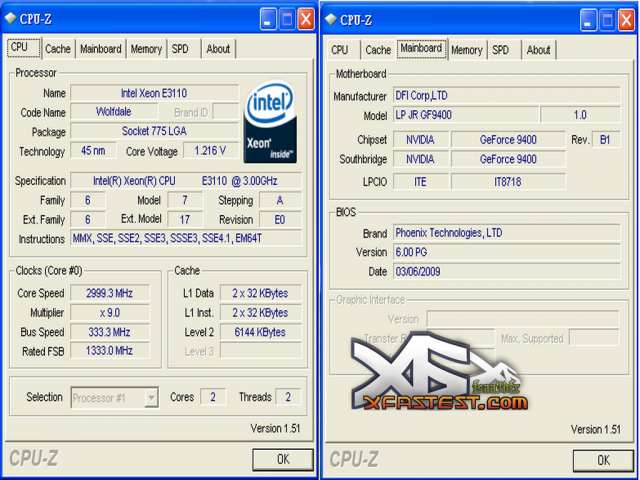This screenshot has height=480, width=640.
Task: Open the About tab in left CPU-Z window
Action: coord(218,49)
